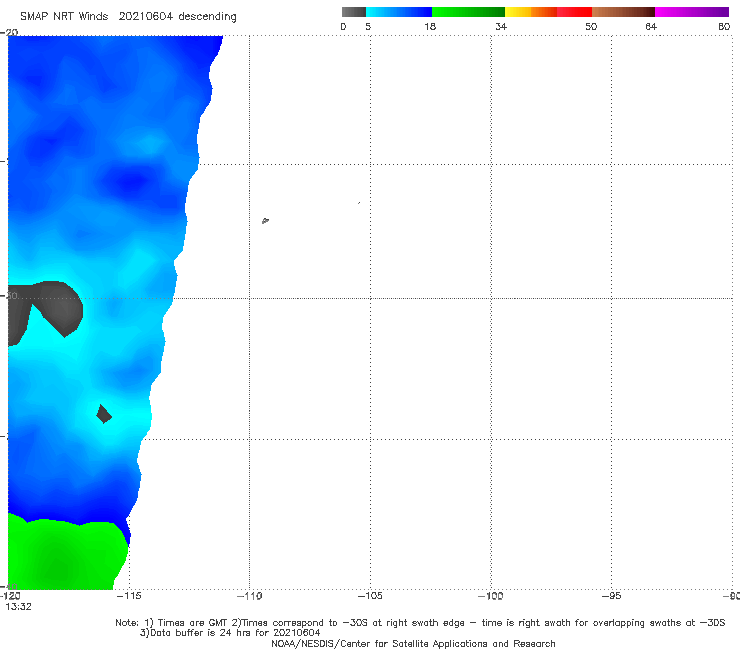This screenshot has height=650, width=740.
Task: Click the longitude label '-120'
Action: pos(10,596)
